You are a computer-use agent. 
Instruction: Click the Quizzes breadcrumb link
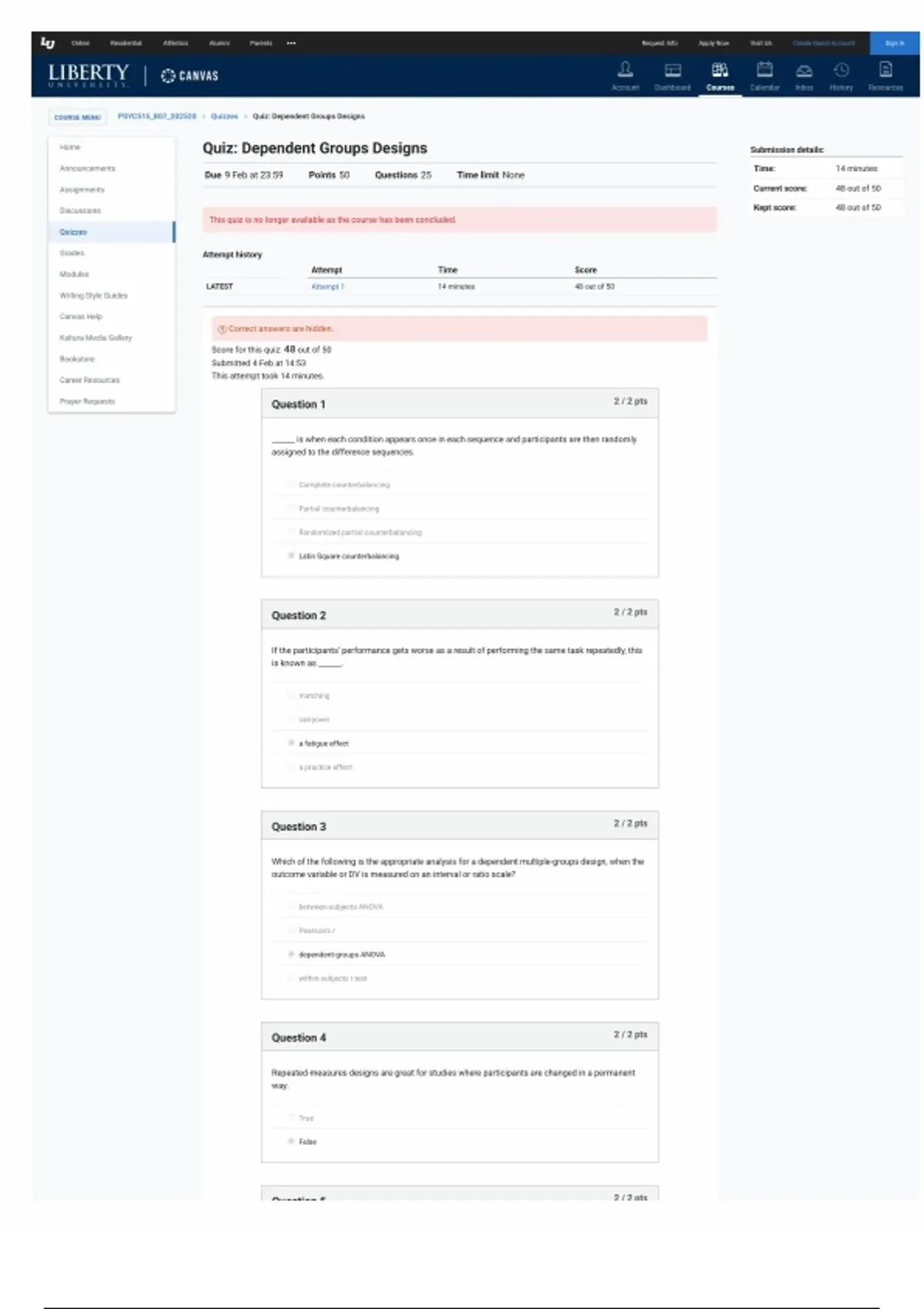[224, 116]
